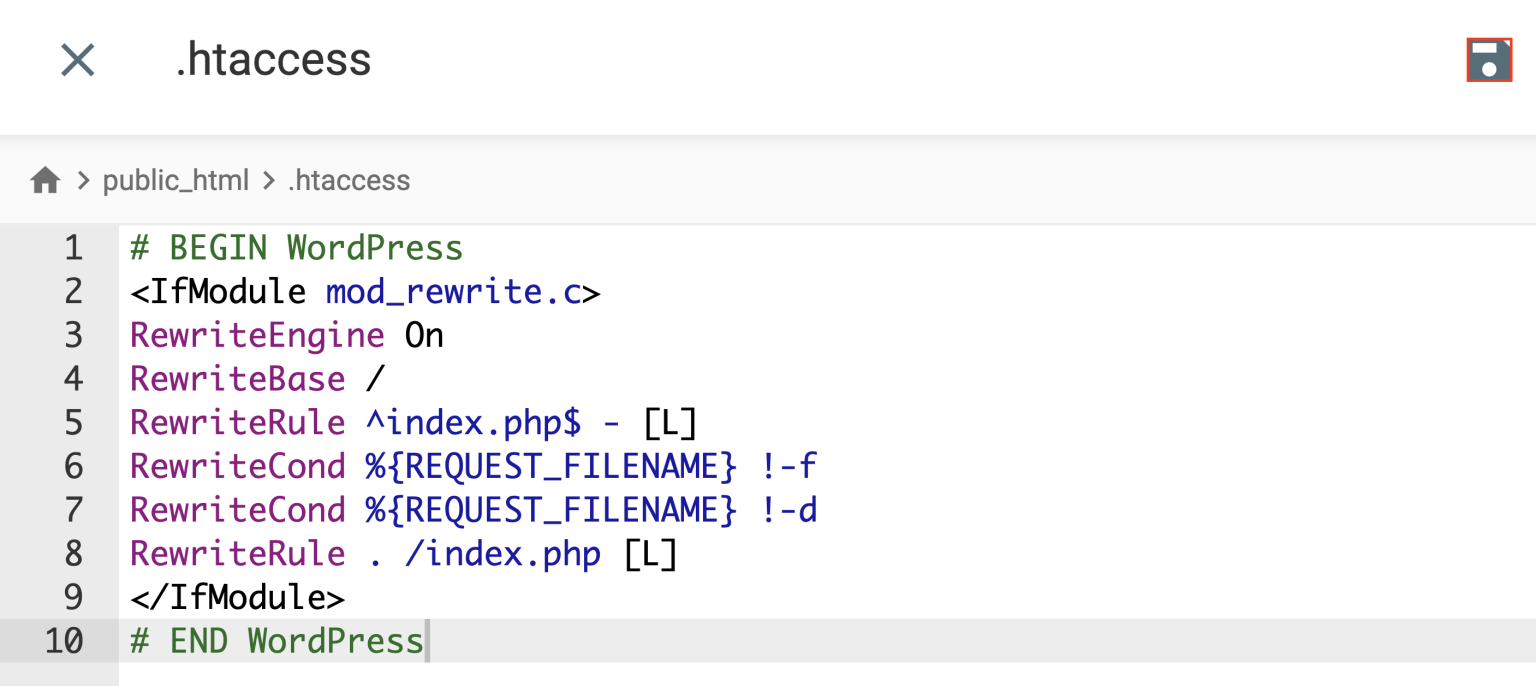Click the RewriteRule . /index.php line

coord(400,553)
